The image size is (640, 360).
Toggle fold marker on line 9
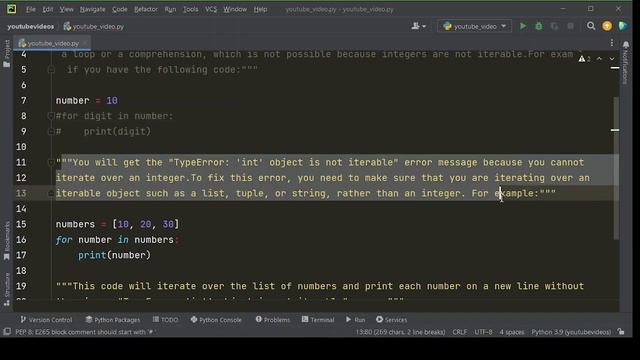tap(51, 131)
